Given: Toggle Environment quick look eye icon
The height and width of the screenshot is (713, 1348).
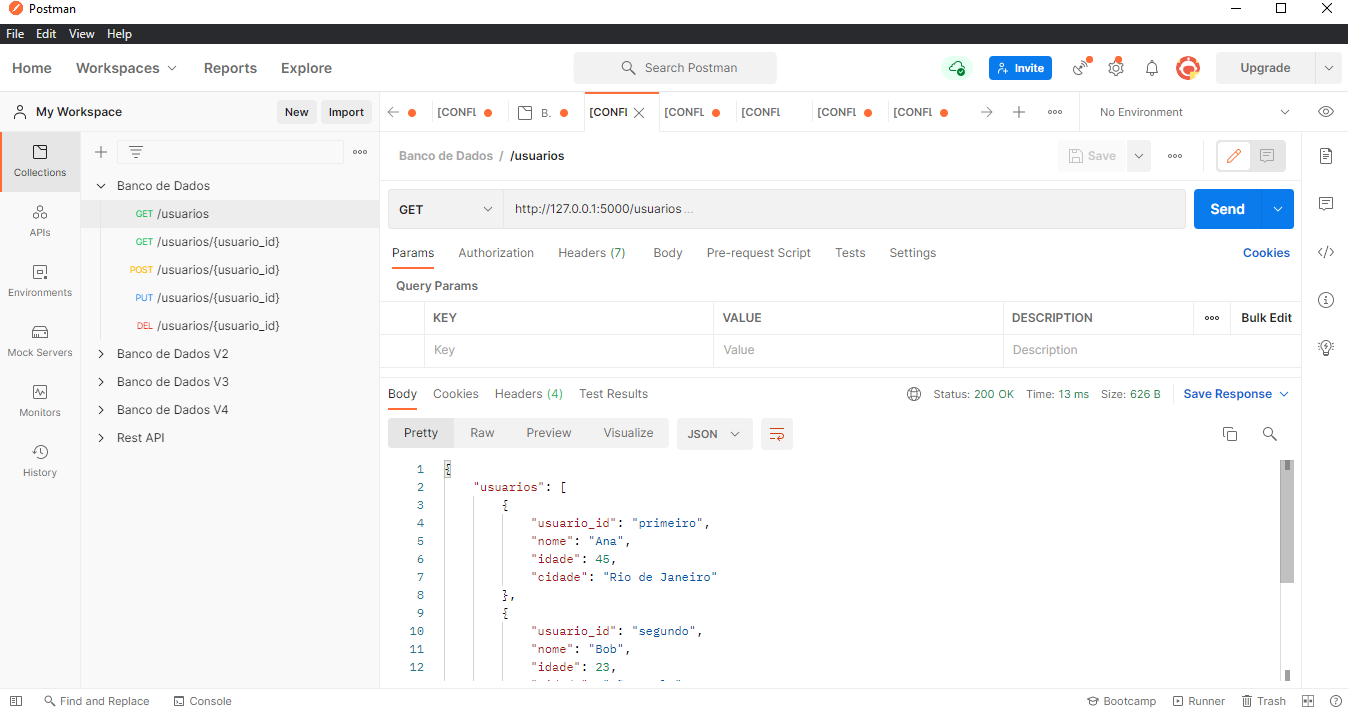Looking at the screenshot, I should (1326, 111).
